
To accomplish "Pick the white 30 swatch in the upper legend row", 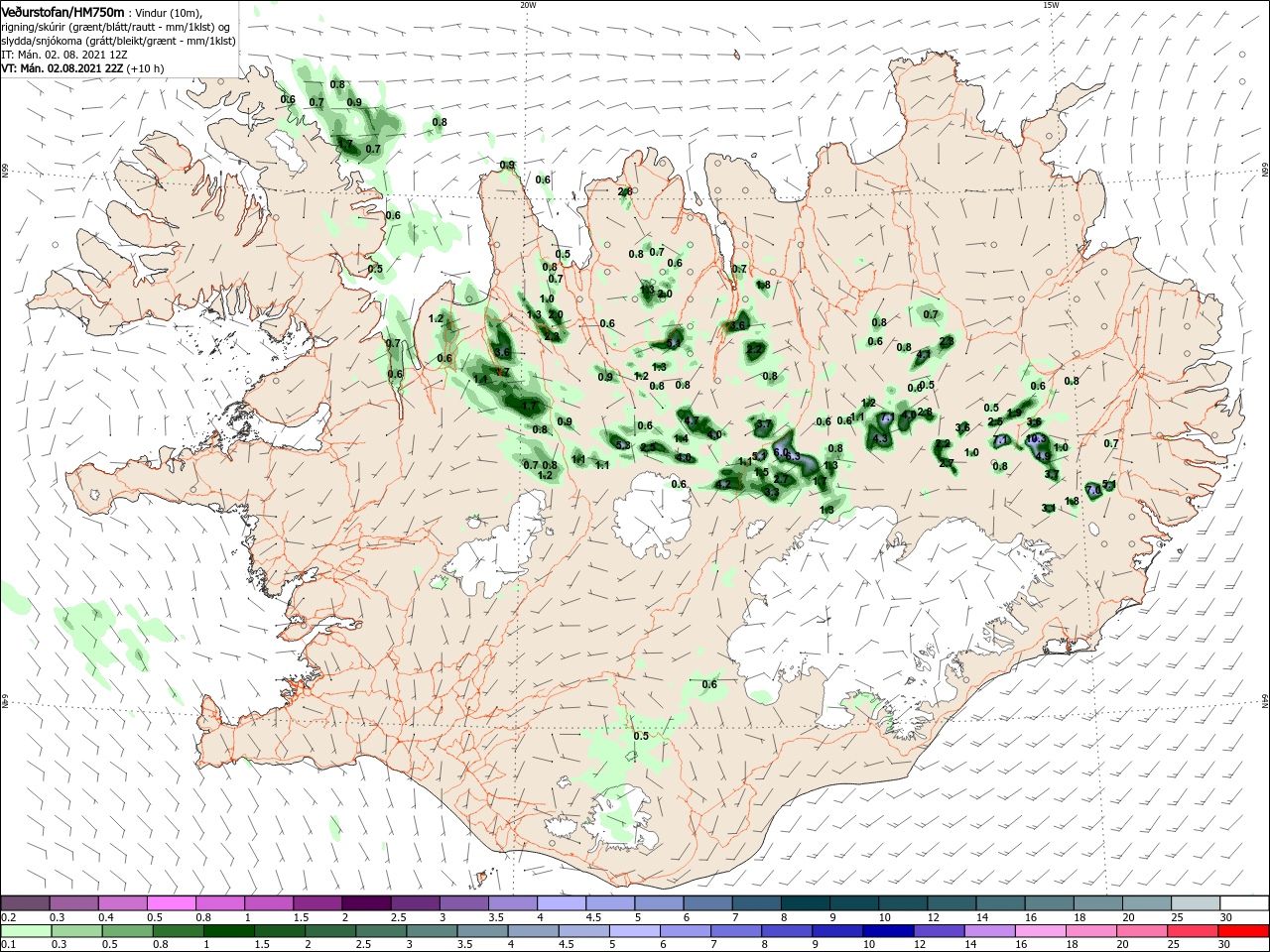I will pyautogui.click(x=1244, y=902).
